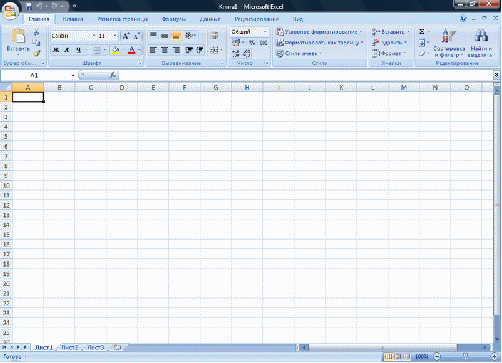
Task: Select the Format Painter brush icon
Action: click(x=37, y=53)
